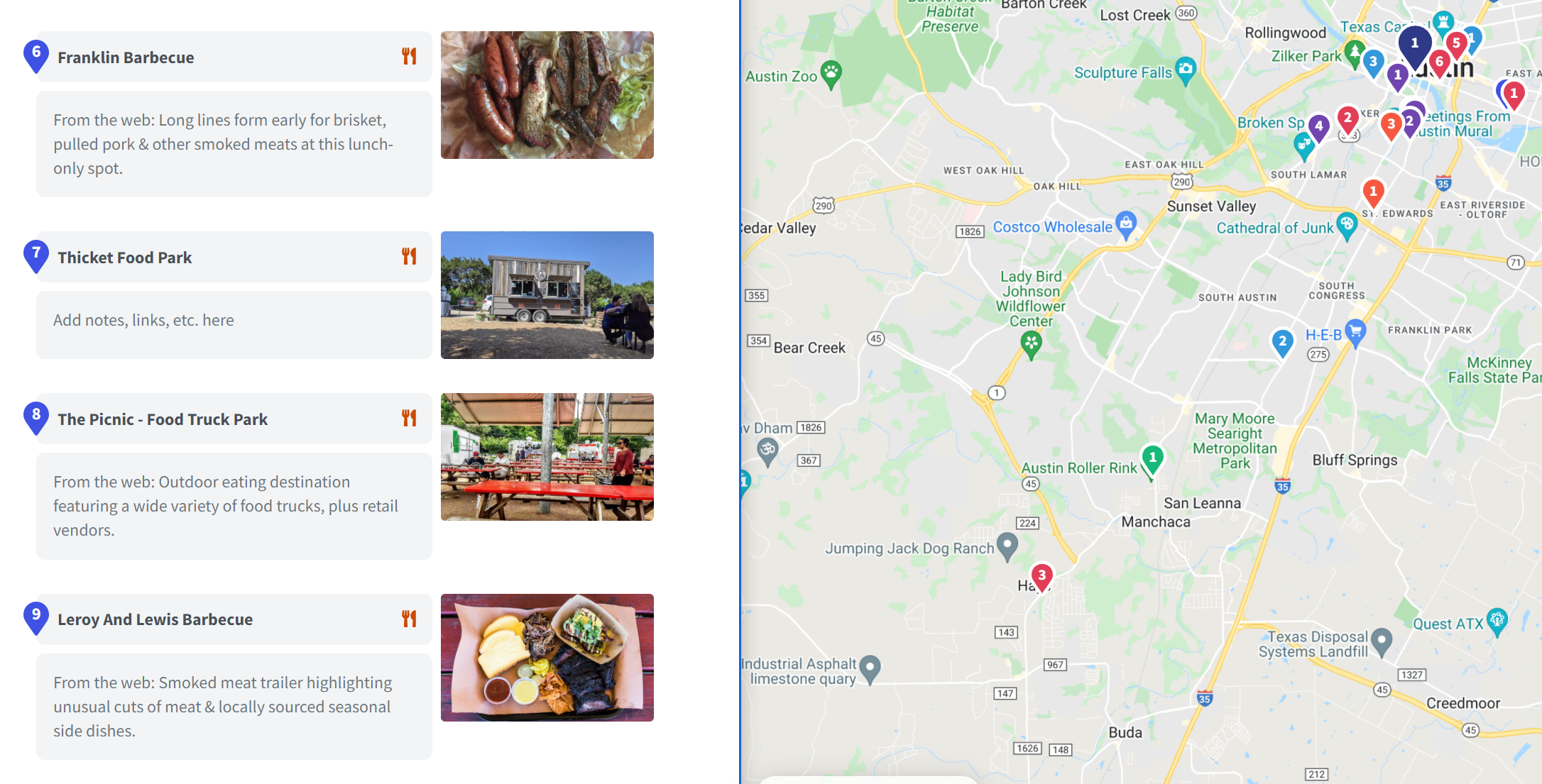Select blue marker 8 beside The Picnic
The image size is (1542, 784).
click(x=36, y=418)
